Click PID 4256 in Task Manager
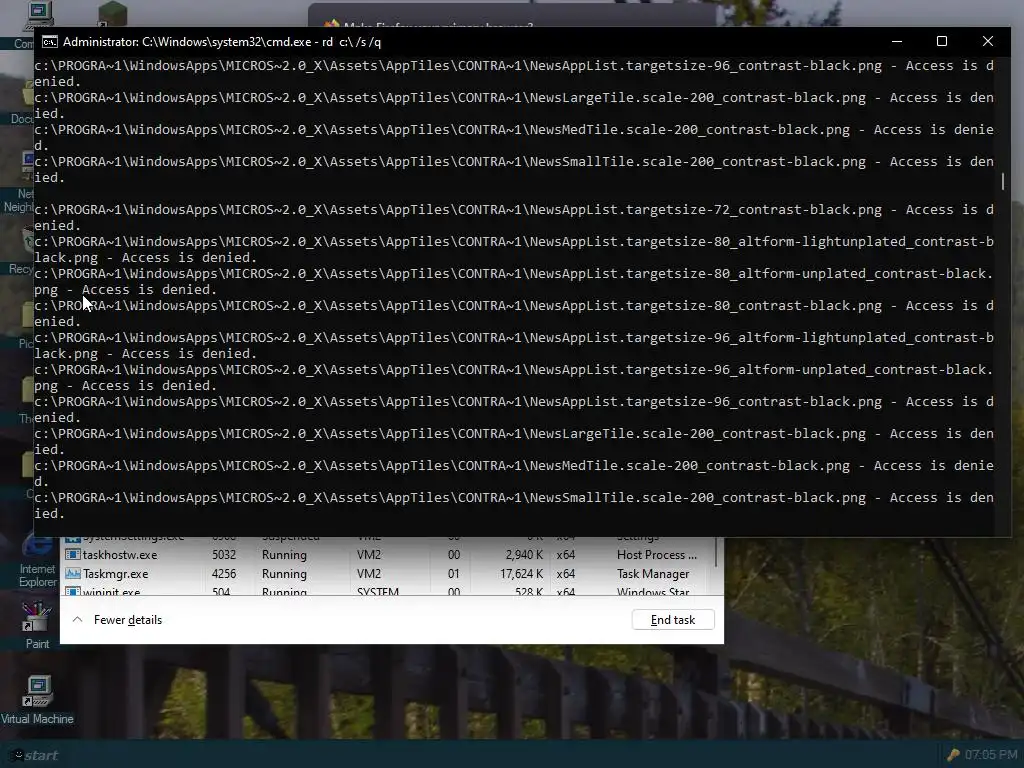Screen dimensions: 1024x768 pyautogui.click(x=224, y=573)
